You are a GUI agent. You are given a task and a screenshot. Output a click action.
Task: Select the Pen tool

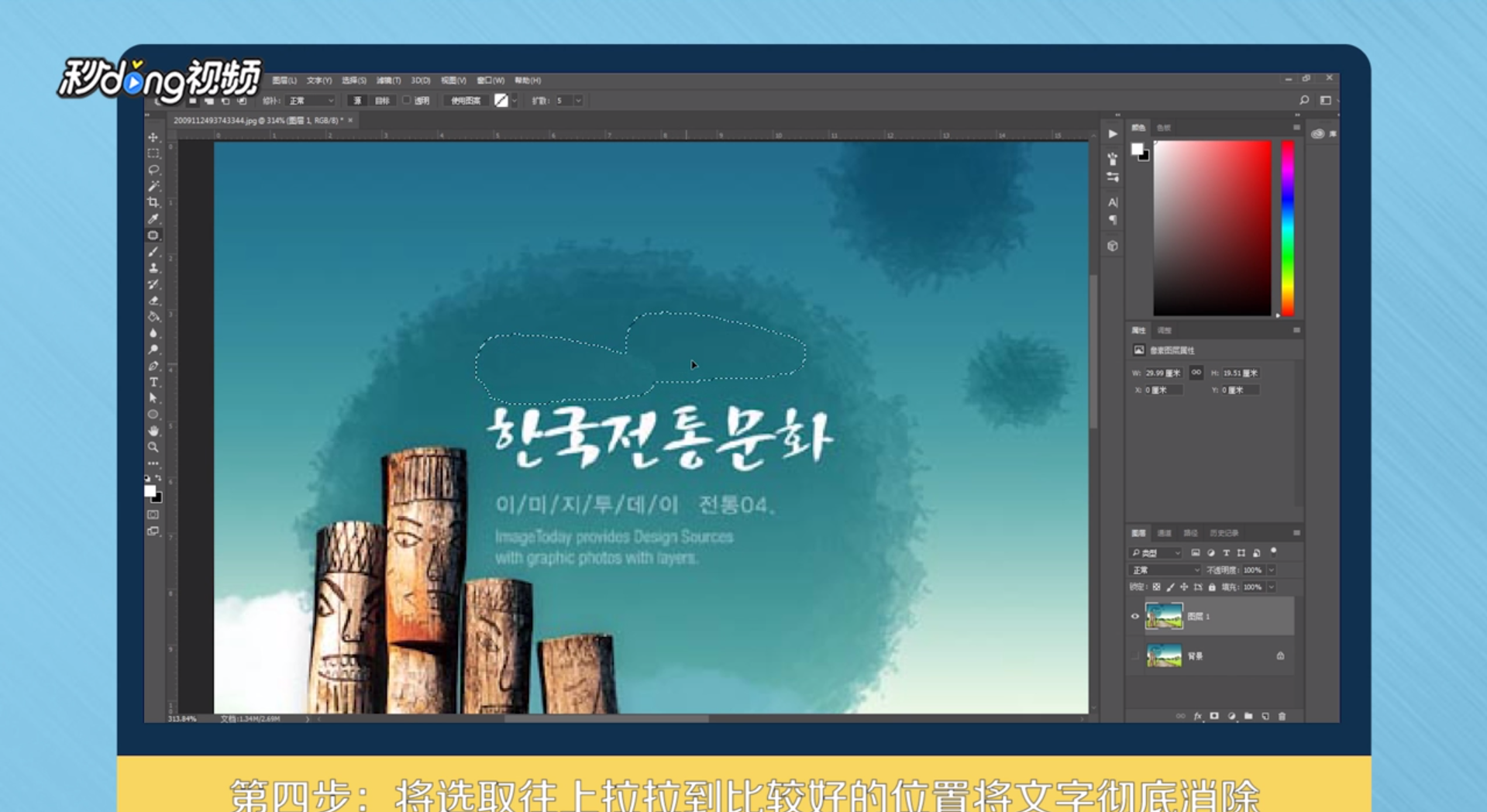153,366
